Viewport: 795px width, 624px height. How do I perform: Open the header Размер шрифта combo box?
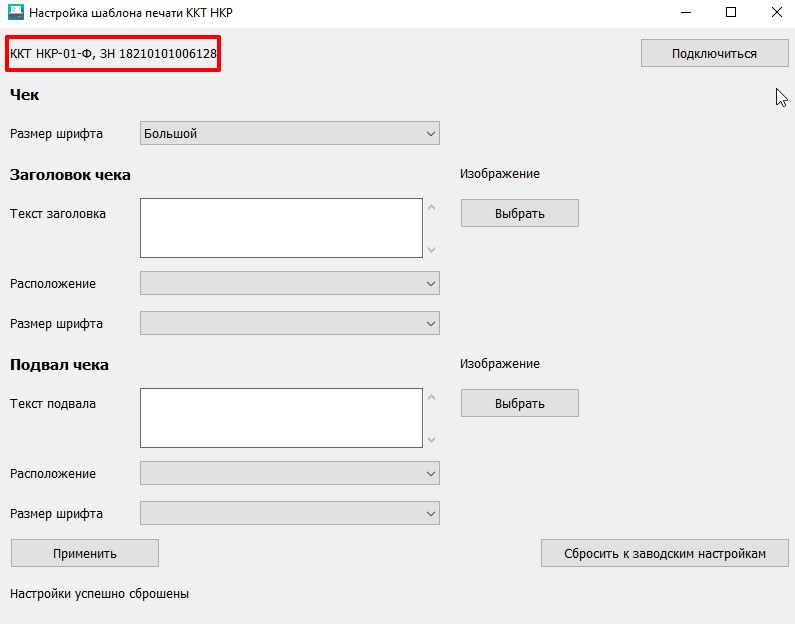(290, 323)
